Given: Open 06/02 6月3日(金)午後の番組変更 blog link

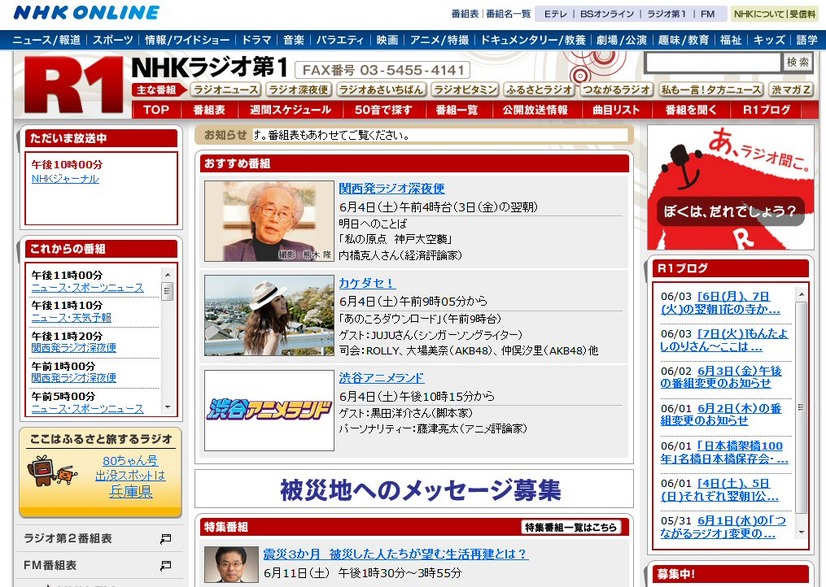Looking at the screenshot, I should [721, 377].
